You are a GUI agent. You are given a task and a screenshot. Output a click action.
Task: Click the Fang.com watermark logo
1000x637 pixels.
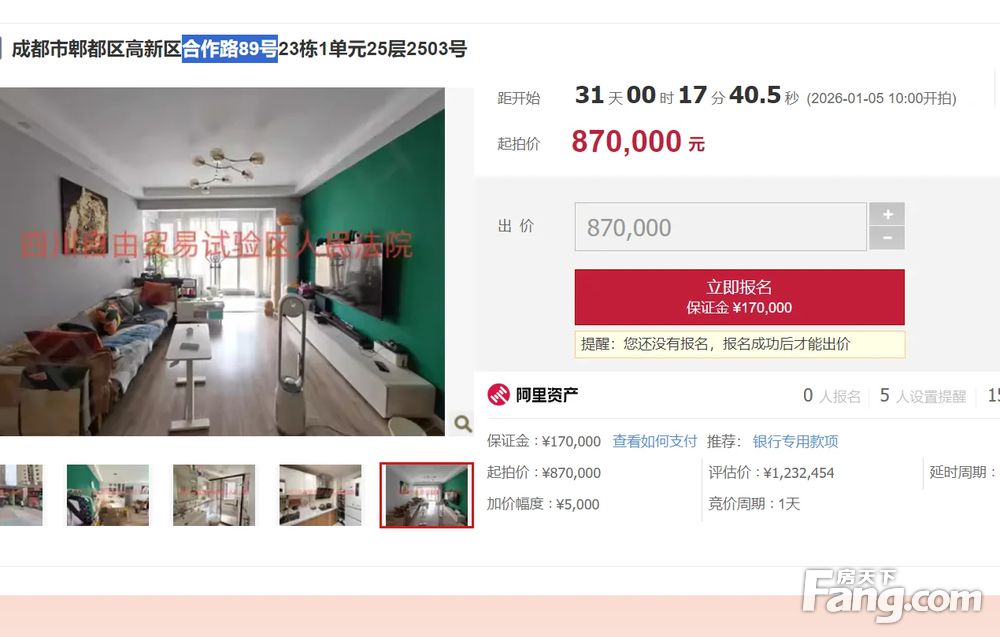pyautogui.click(x=892, y=595)
